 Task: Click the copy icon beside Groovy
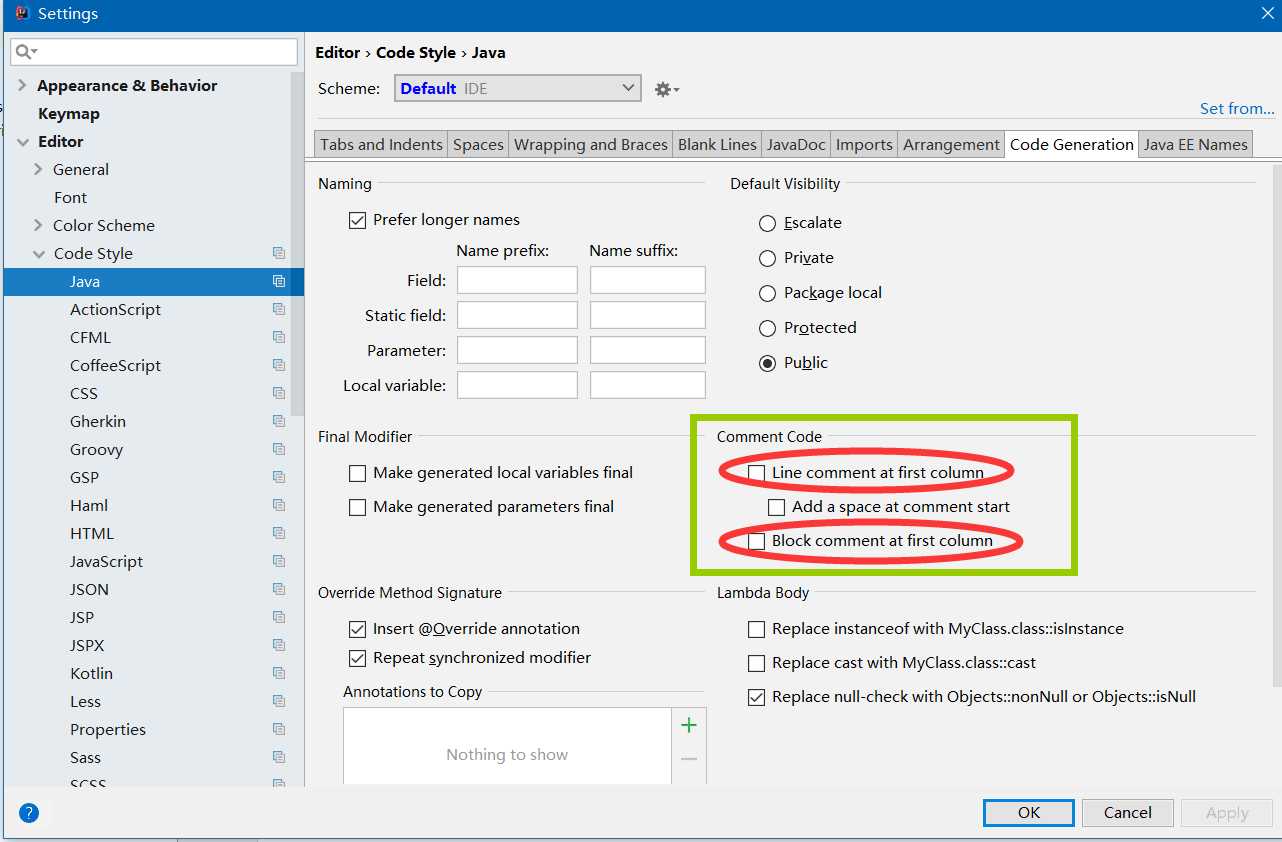pos(279,449)
